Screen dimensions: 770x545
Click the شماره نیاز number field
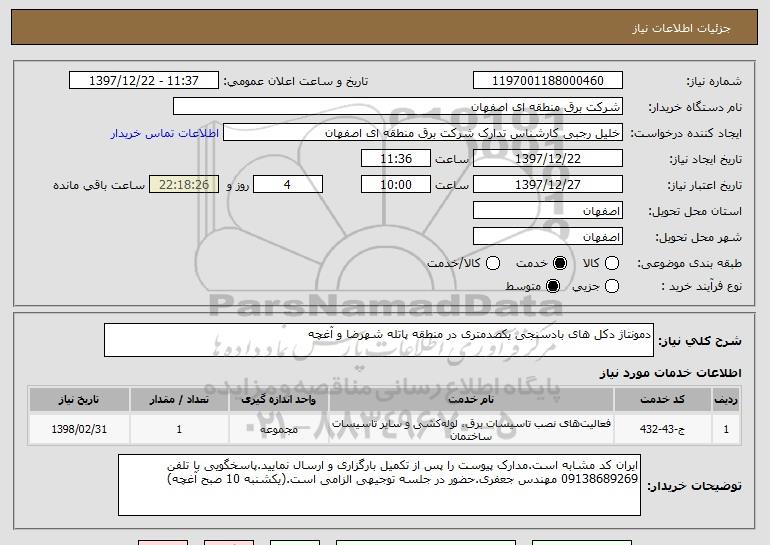pos(548,81)
